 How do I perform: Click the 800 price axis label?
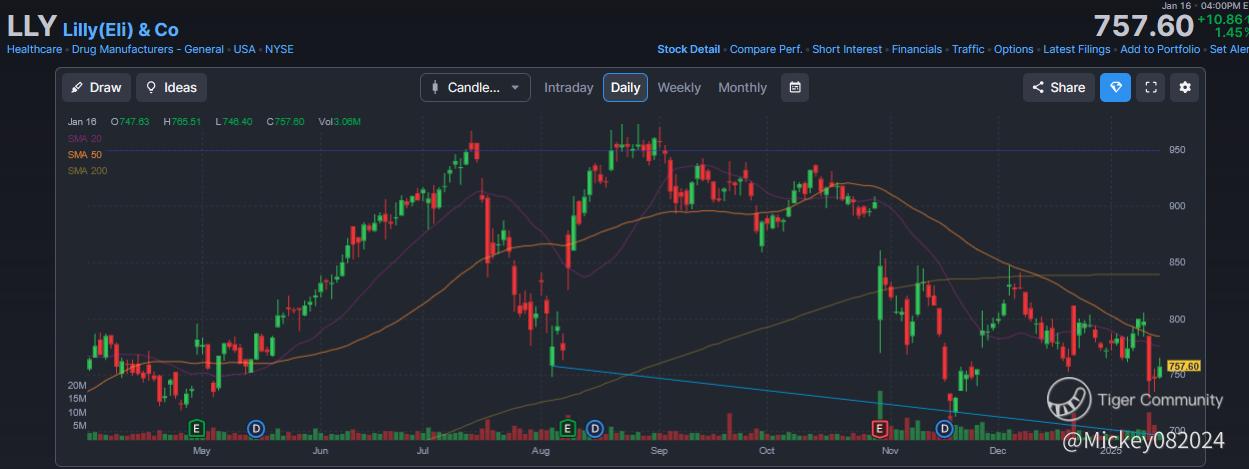click(x=1177, y=320)
